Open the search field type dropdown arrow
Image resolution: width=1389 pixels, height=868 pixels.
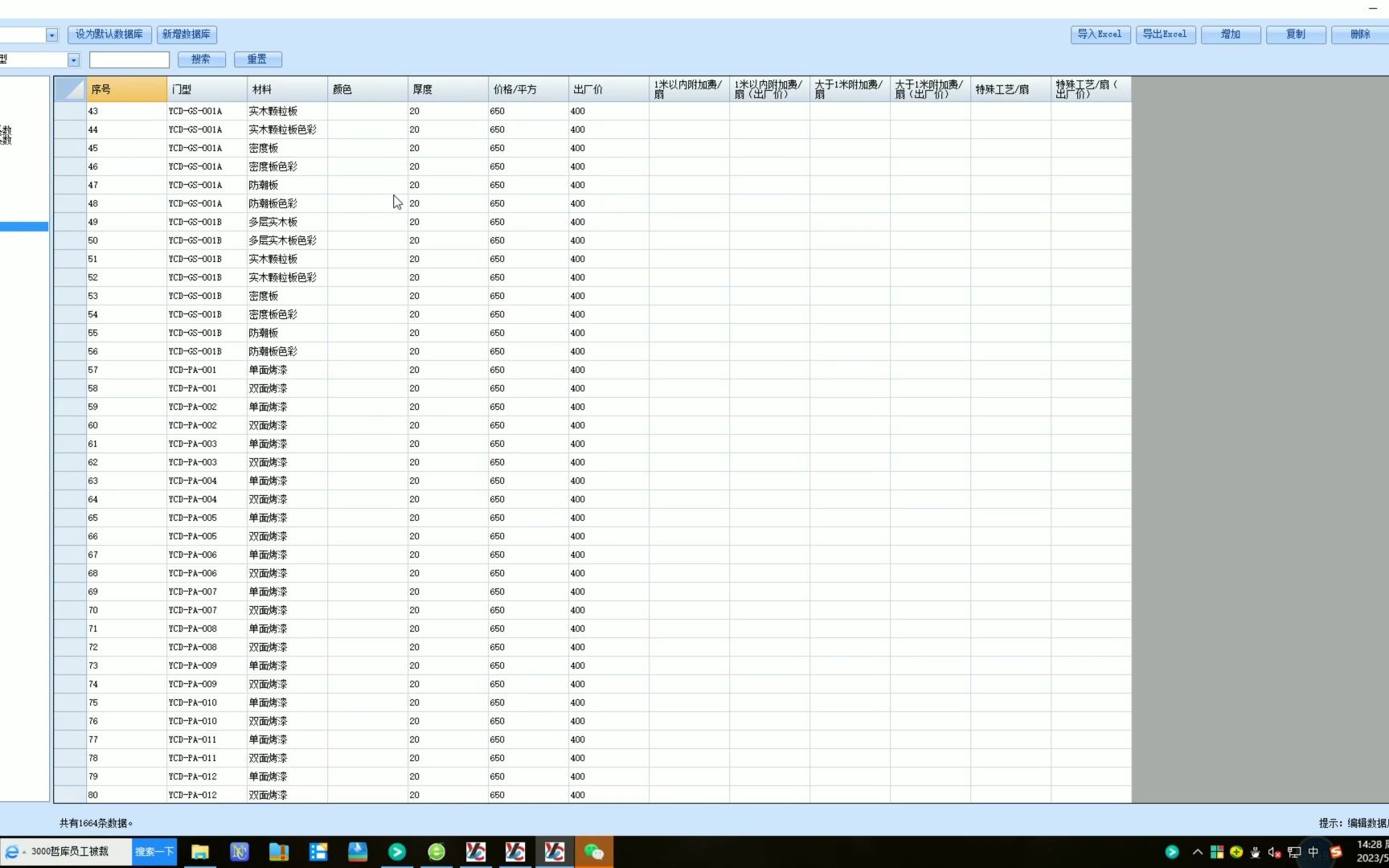[x=73, y=59]
